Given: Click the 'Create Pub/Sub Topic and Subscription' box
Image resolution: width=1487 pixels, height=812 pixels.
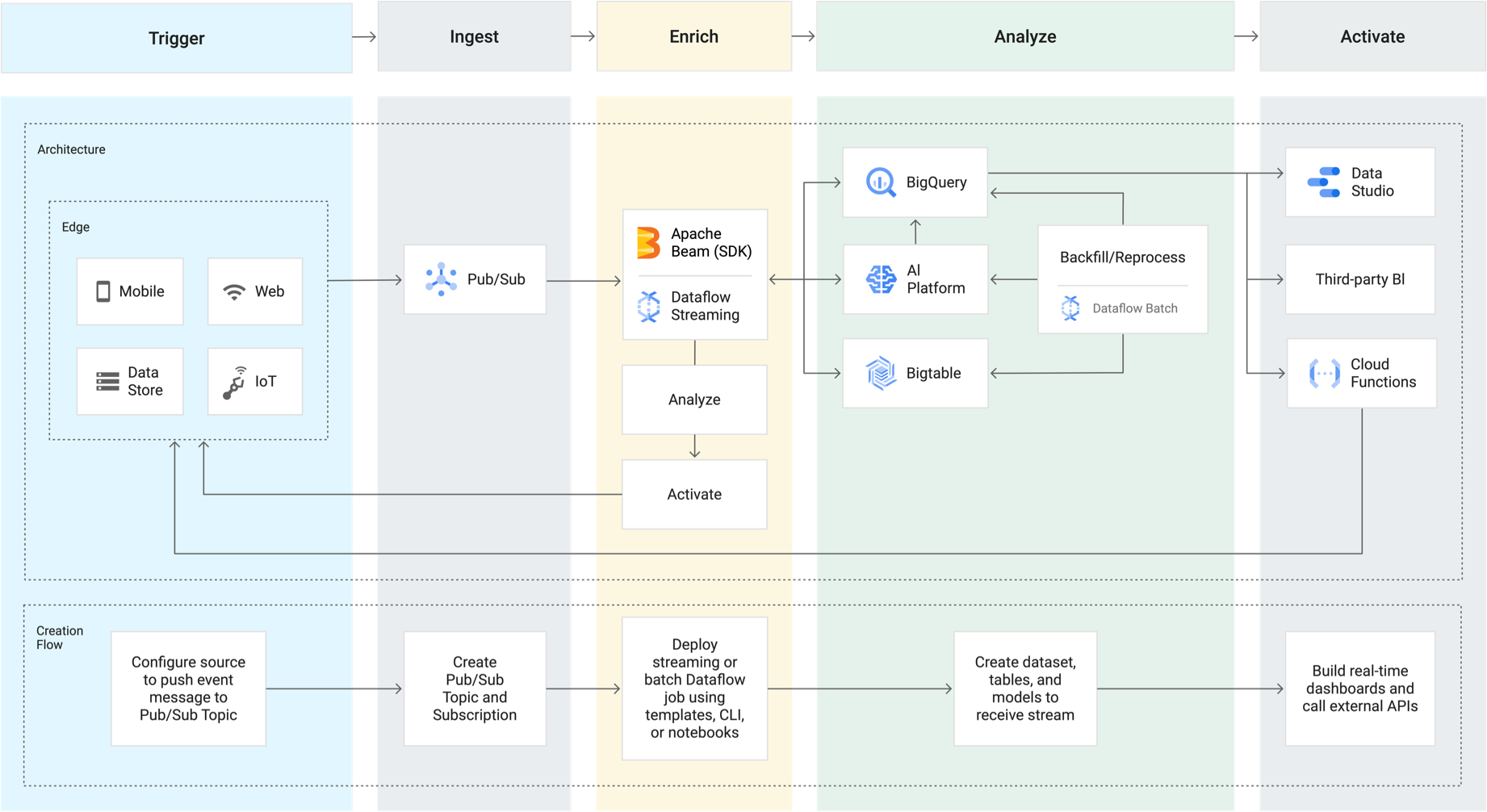Looking at the screenshot, I should 475,689.
